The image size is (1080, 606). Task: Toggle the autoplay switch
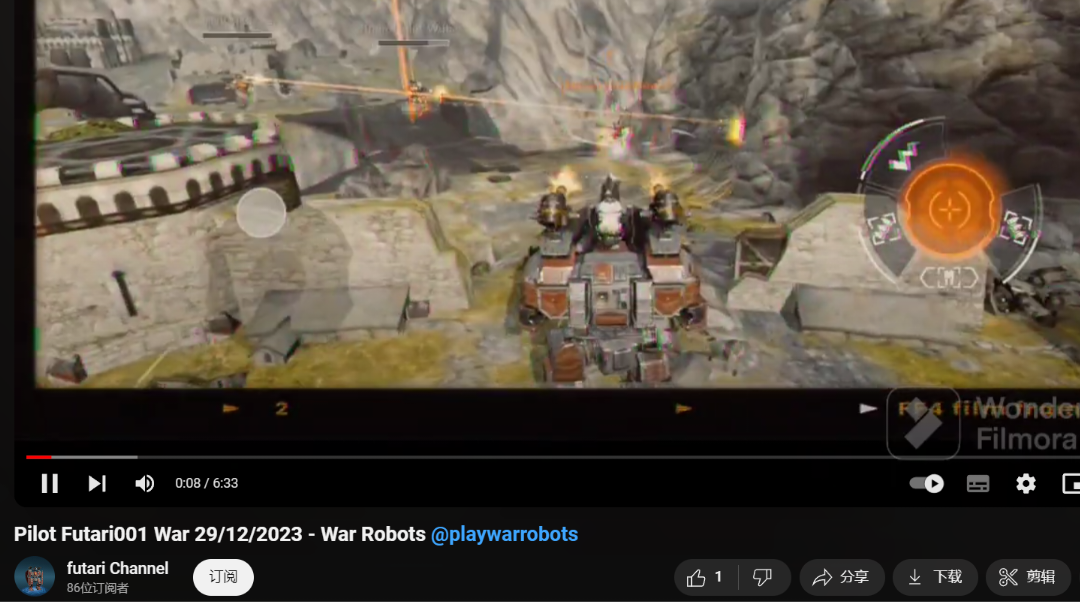tap(926, 483)
